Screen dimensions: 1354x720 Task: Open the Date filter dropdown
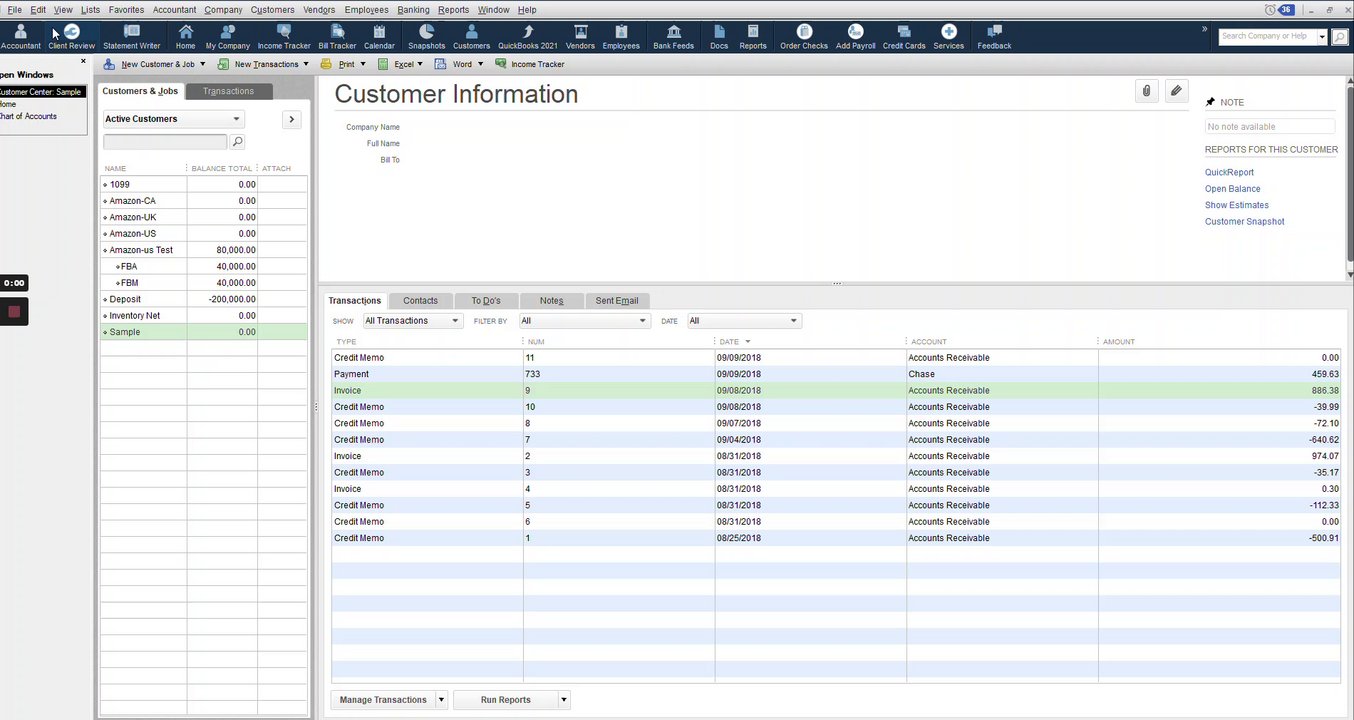click(744, 321)
